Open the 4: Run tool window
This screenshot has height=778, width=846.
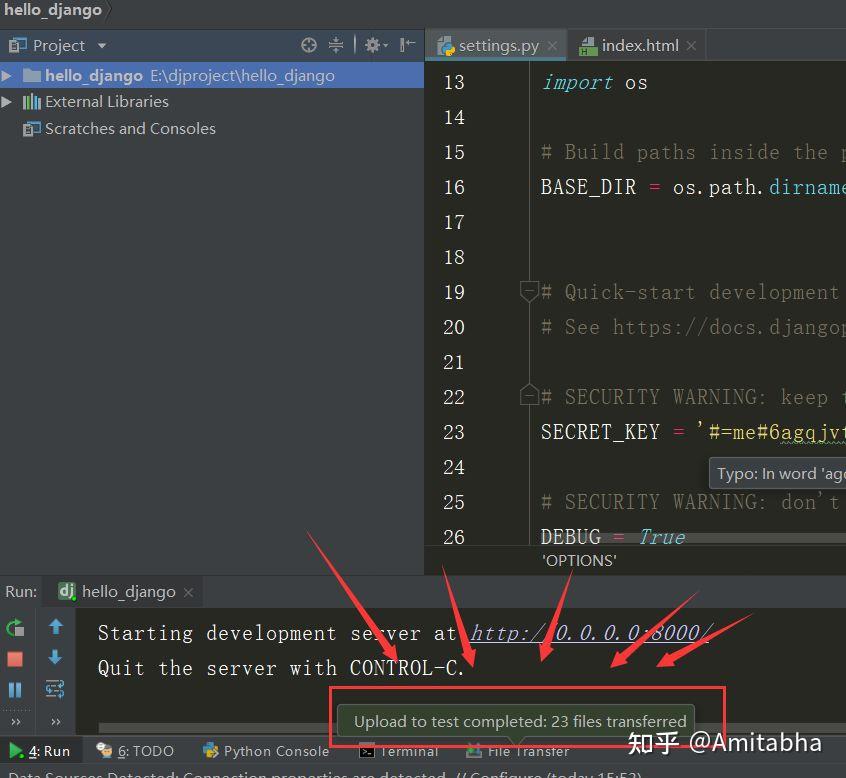pyautogui.click(x=40, y=751)
